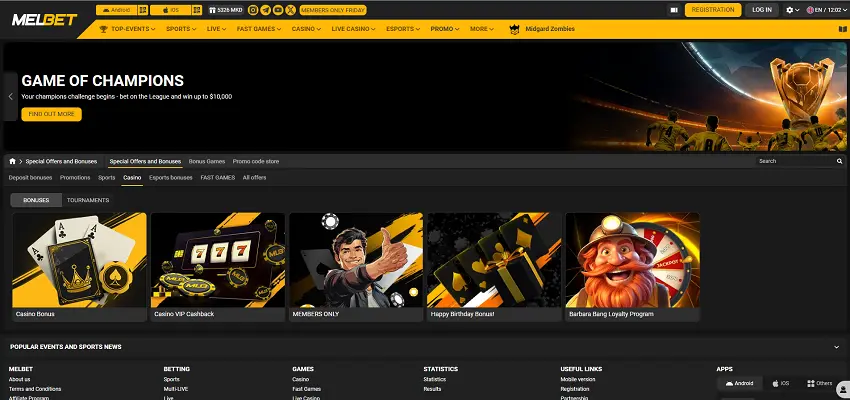The image size is (850, 400).
Task: Click the search magnifier icon
Action: point(839,161)
